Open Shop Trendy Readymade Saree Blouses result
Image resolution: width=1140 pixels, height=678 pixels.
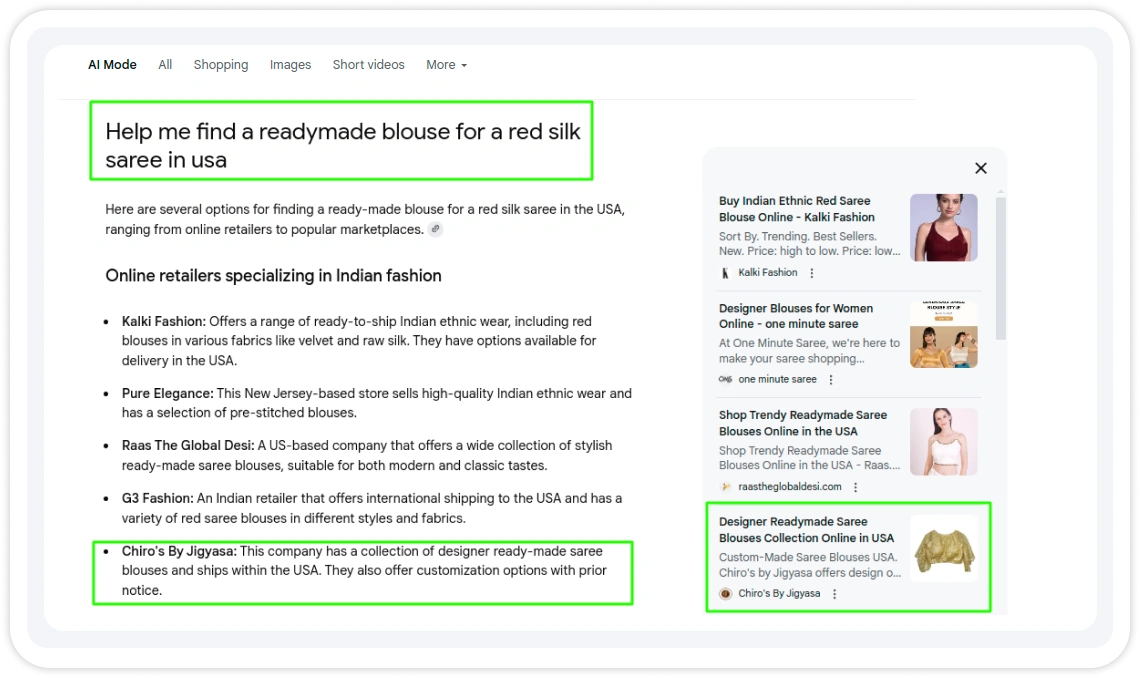(x=803, y=423)
